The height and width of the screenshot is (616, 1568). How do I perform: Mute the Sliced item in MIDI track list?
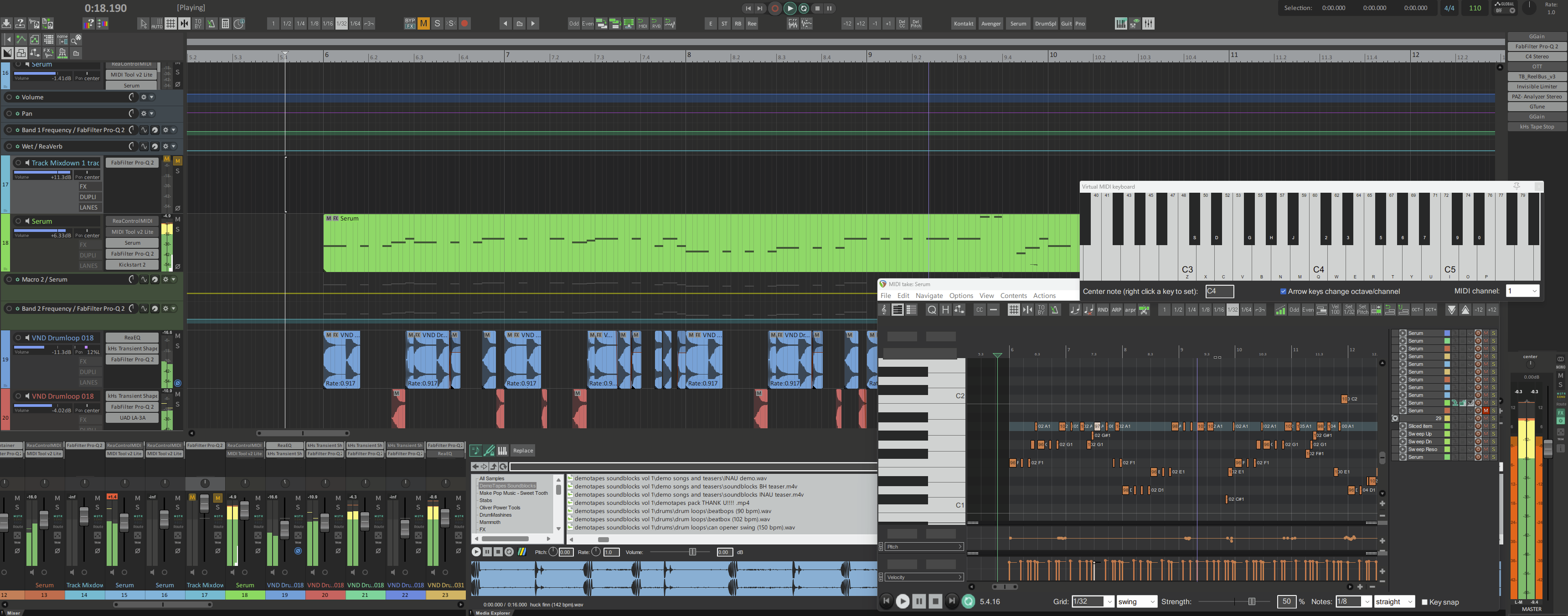click(x=1486, y=426)
